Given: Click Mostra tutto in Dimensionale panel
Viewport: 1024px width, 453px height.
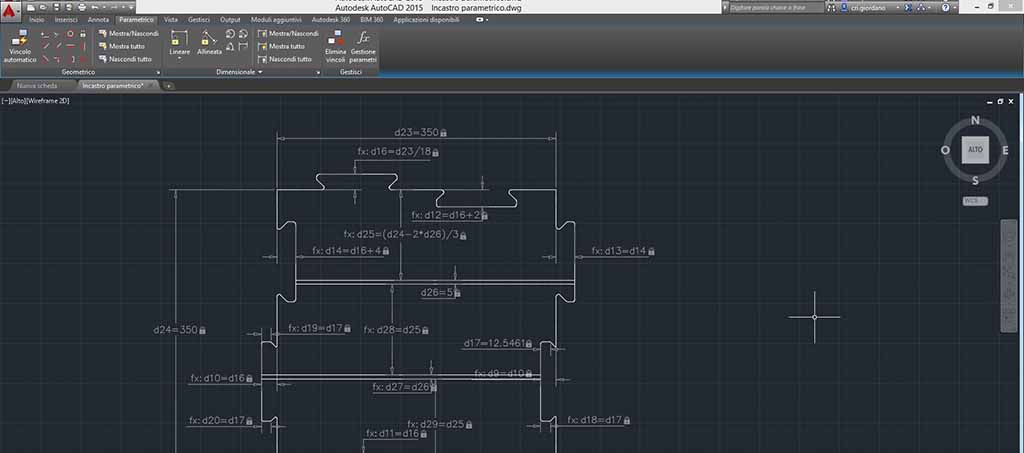Looking at the screenshot, I should click(x=281, y=46).
